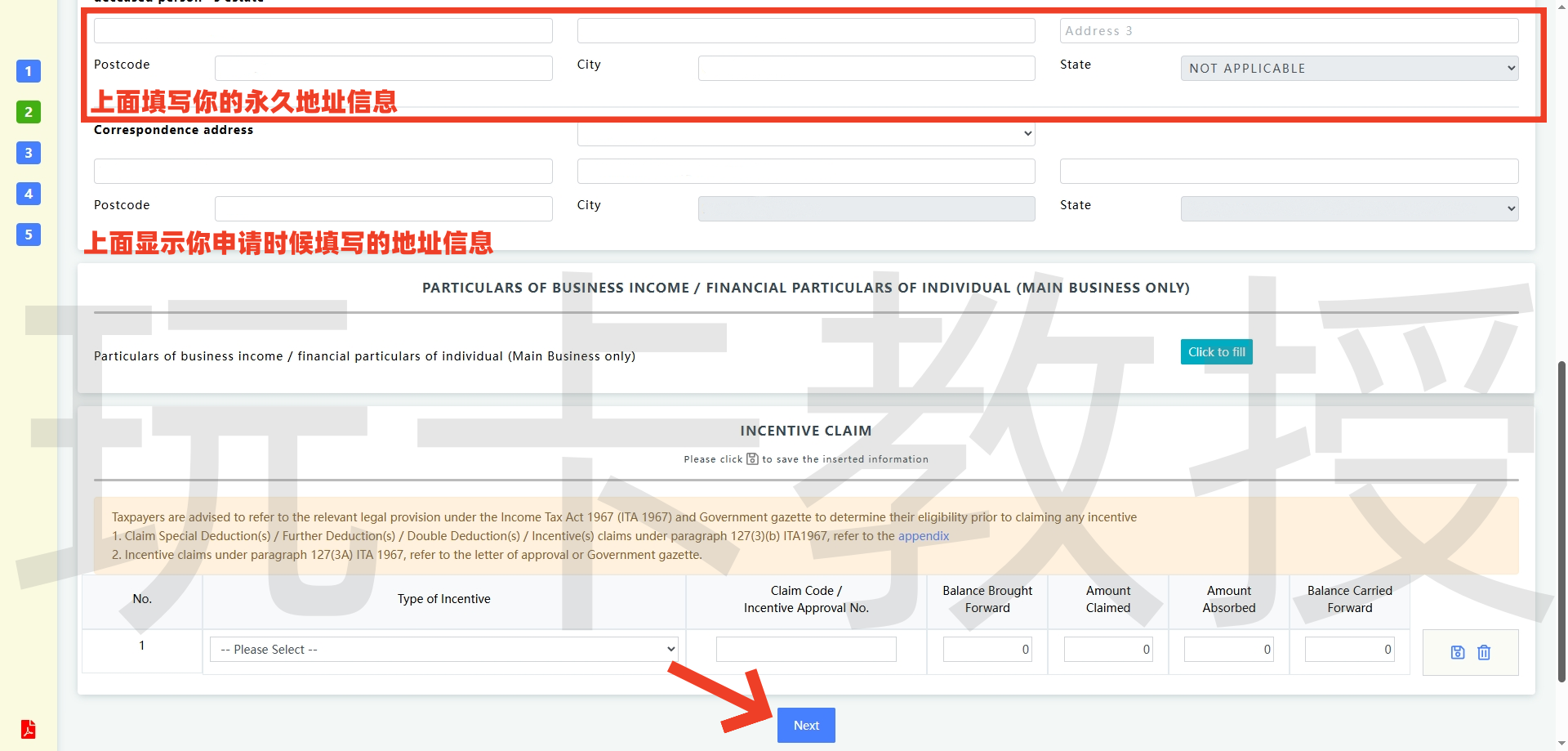Focus correspondence Postcode field
The height and width of the screenshot is (751, 1568).
pos(384,208)
